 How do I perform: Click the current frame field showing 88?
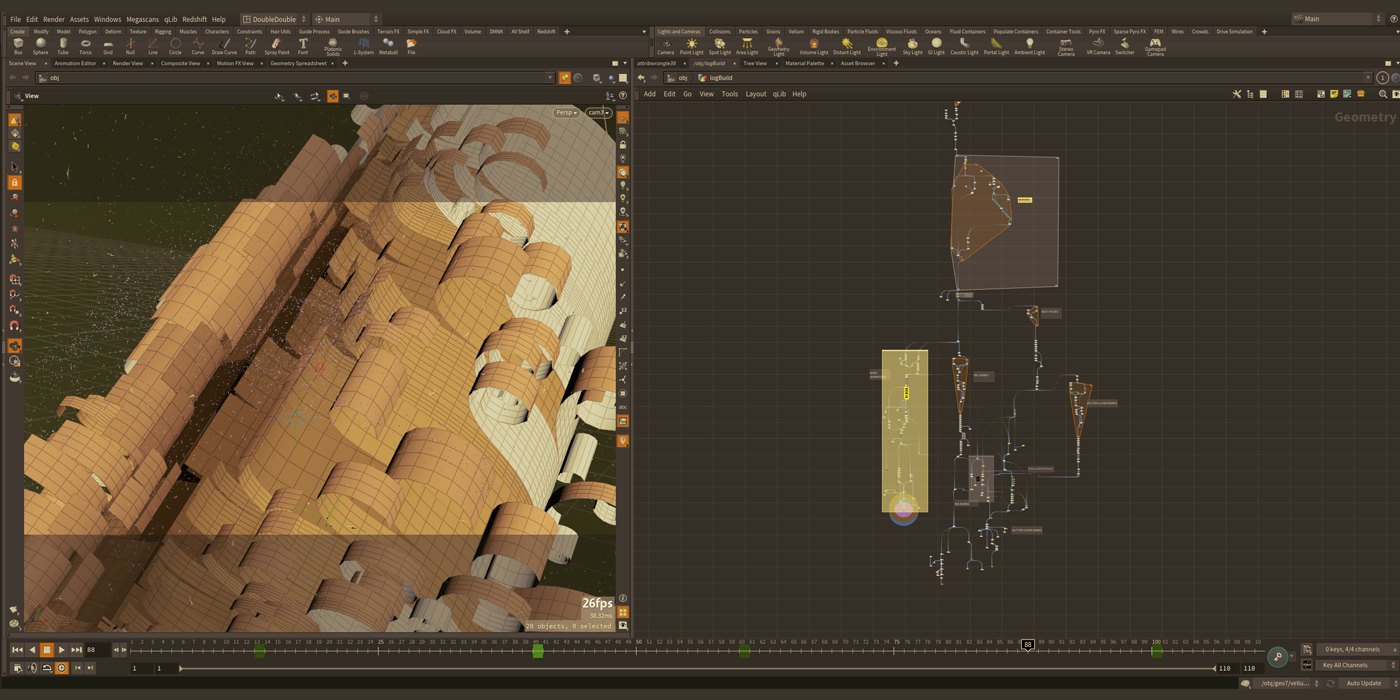[x=98, y=650]
